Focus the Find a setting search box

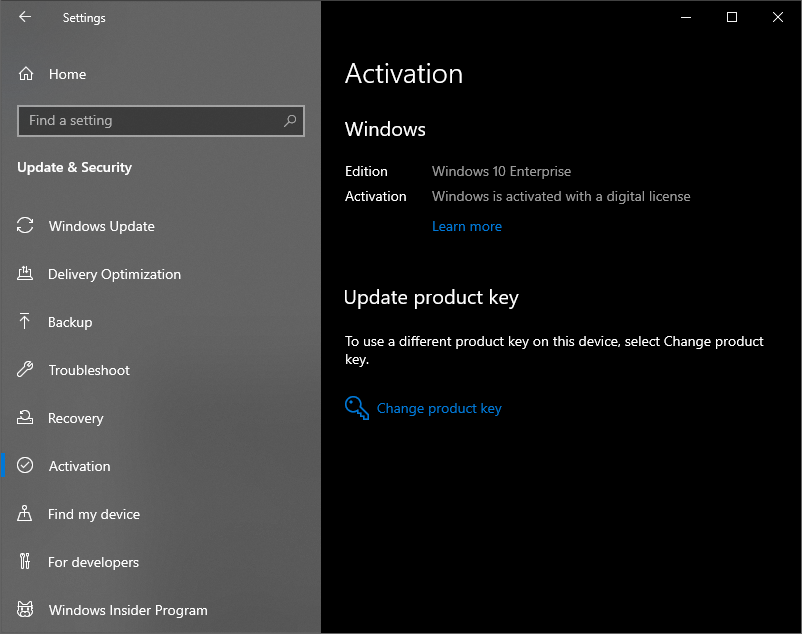click(x=161, y=121)
